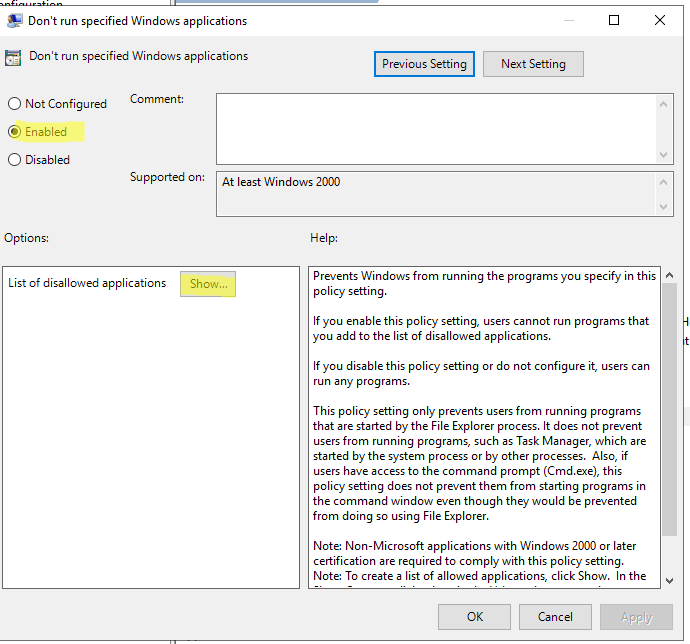The image size is (690, 644).
Task: Click the Apply button
Action: click(x=636, y=617)
